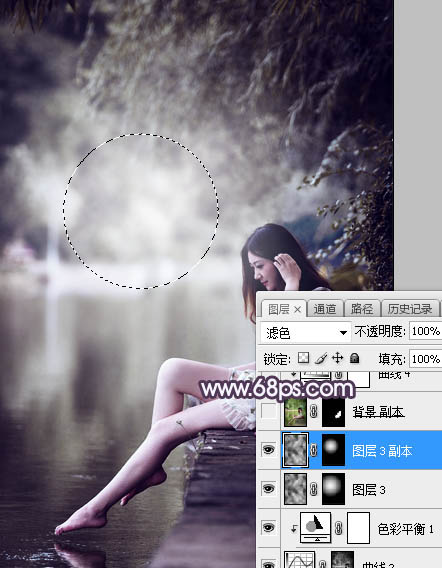Screen dimensions: 442x568
Task: Select the 背景 副本 layer thumbnail
Action: click(x=295, y=412)
